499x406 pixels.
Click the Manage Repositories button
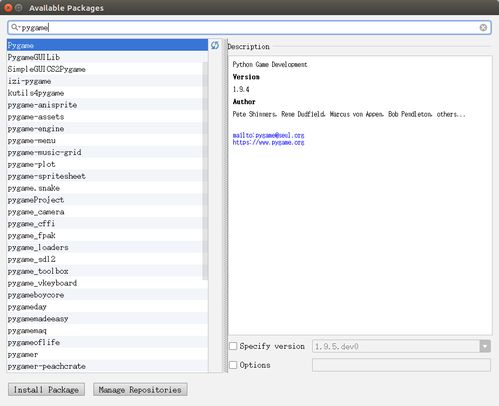point(140,390)
